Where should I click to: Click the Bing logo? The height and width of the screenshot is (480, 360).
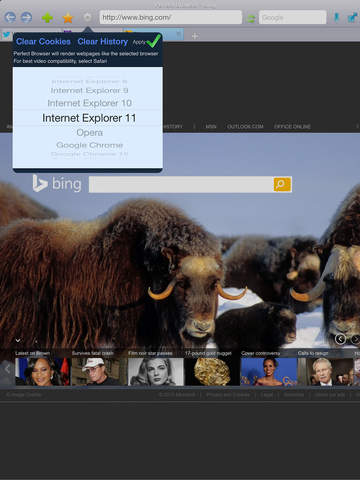click(57, 184)
